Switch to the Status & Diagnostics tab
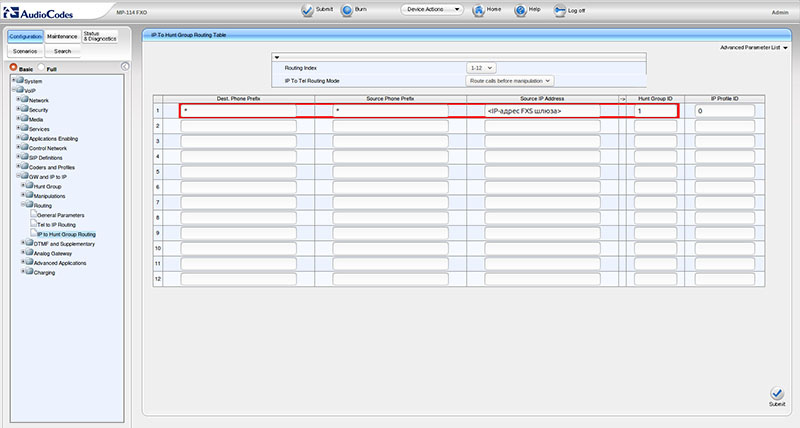800x428 pixels. click(100, 37)
